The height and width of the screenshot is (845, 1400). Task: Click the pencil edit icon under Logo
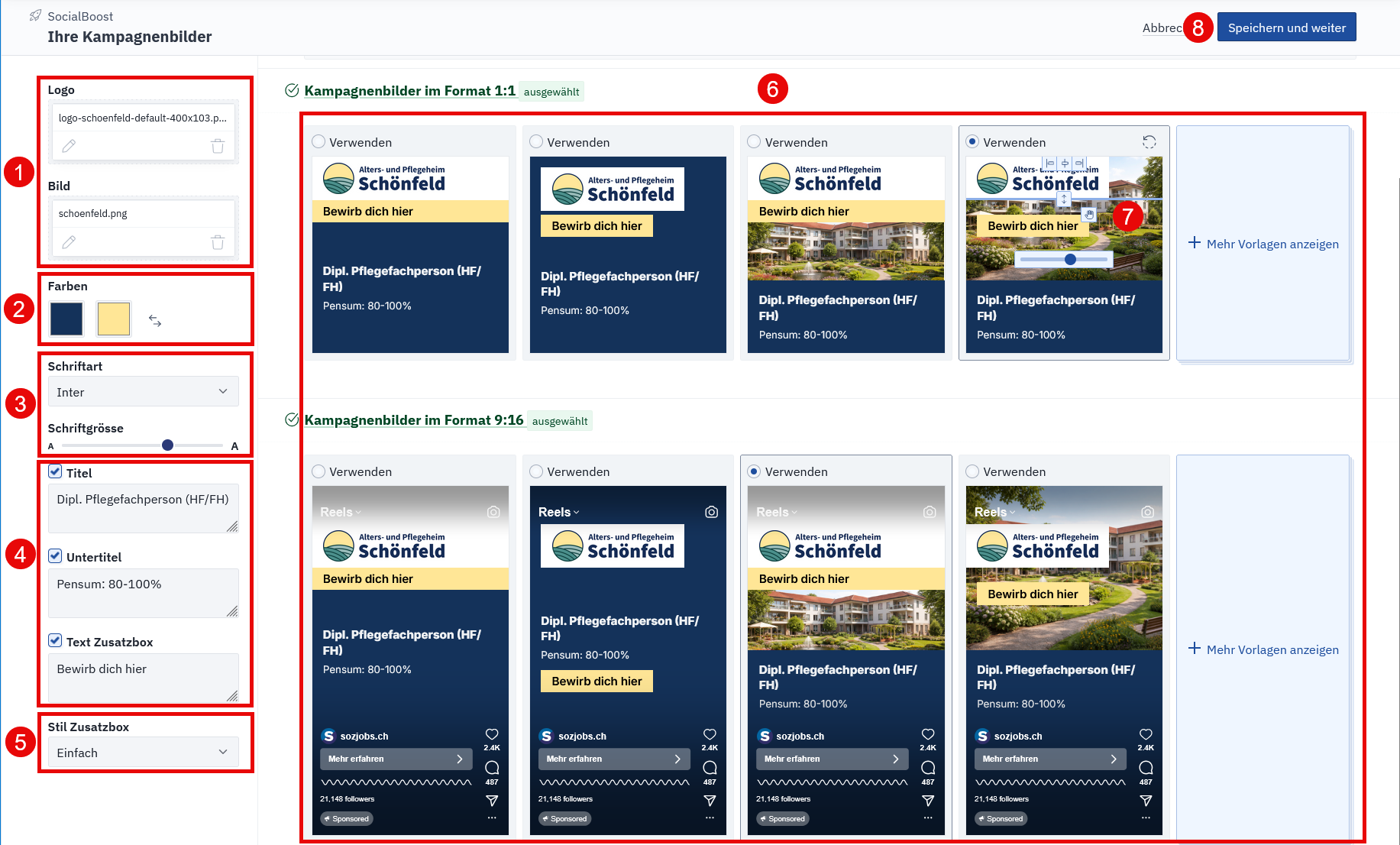tap(69, 146)
